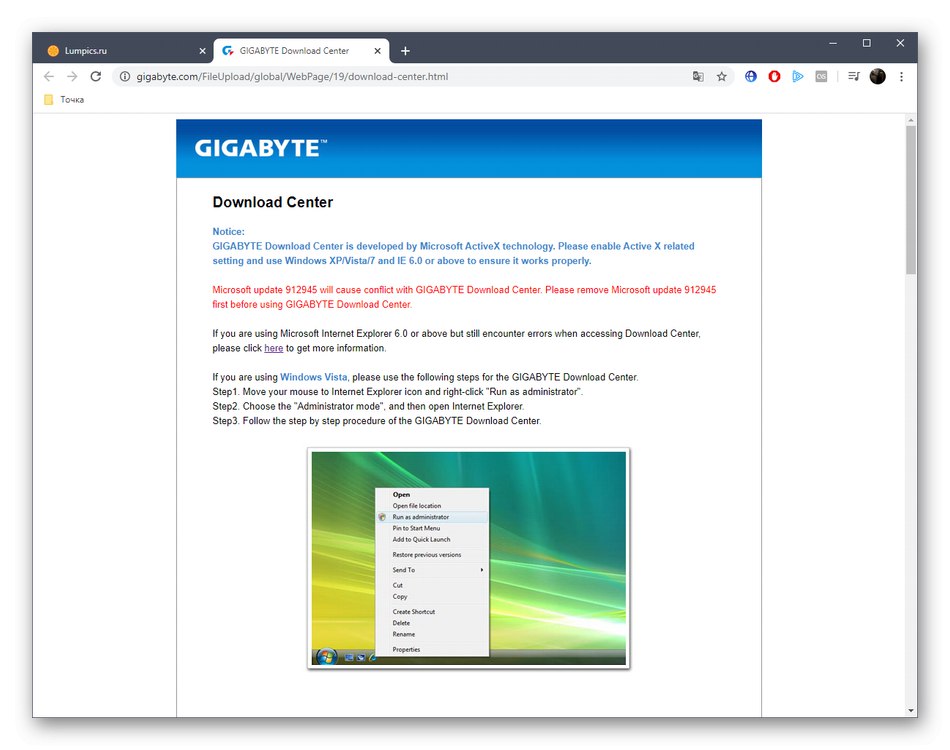This screenshot has height=750, width=950.
Task: Click the red "Microsoft update 912945" warning text
Action: 464,297
